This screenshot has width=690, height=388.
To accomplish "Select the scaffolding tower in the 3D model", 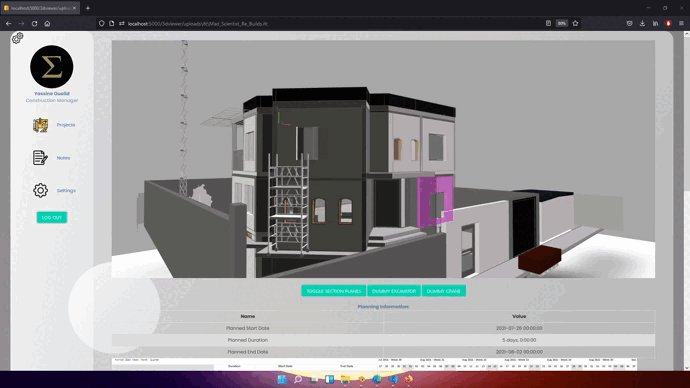I will (288, 204).
